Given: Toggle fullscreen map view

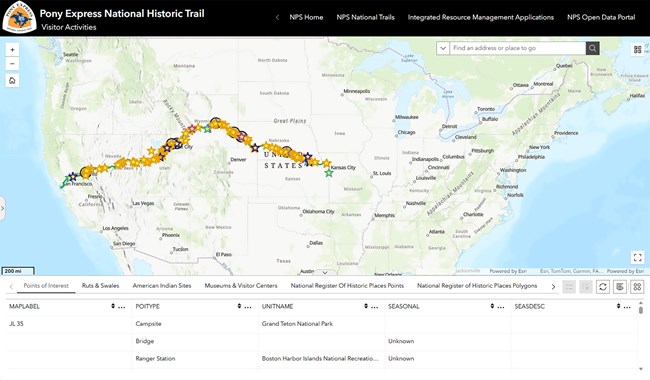Looking at the screenshot, I should 638,257.
